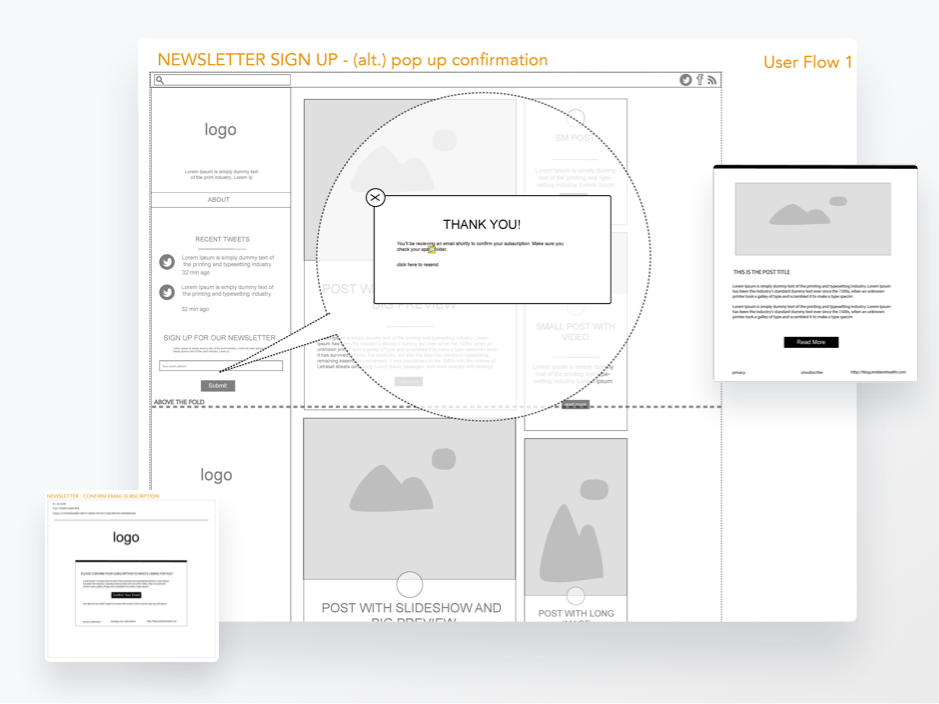Click the circle badge under long image post

point(575,596)
